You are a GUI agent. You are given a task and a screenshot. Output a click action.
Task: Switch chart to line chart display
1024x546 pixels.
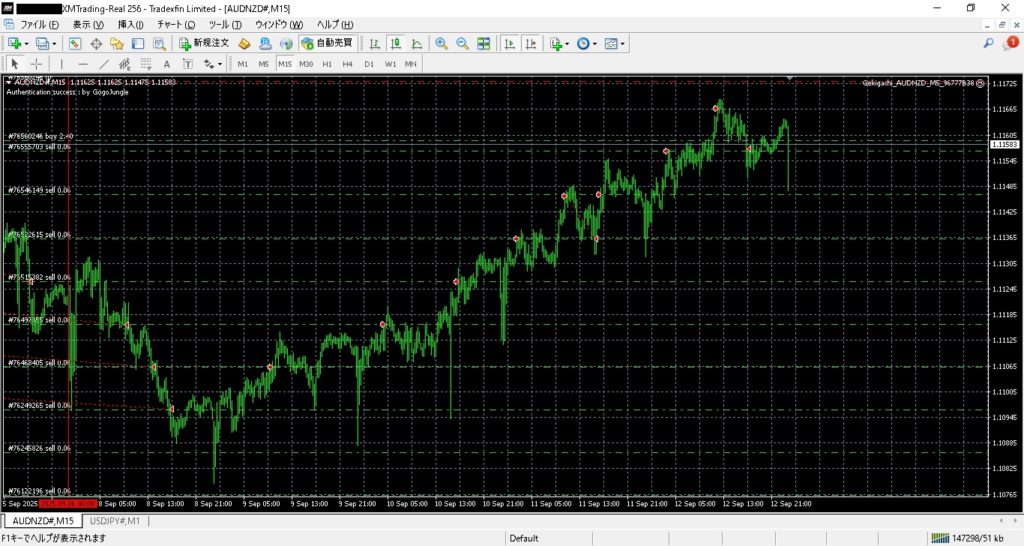pyautogui.click(x=417, y=43)
